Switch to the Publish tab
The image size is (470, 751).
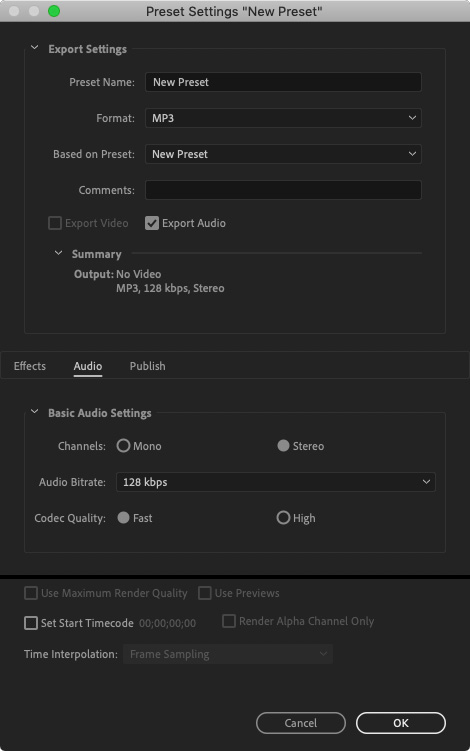(148, 366)
